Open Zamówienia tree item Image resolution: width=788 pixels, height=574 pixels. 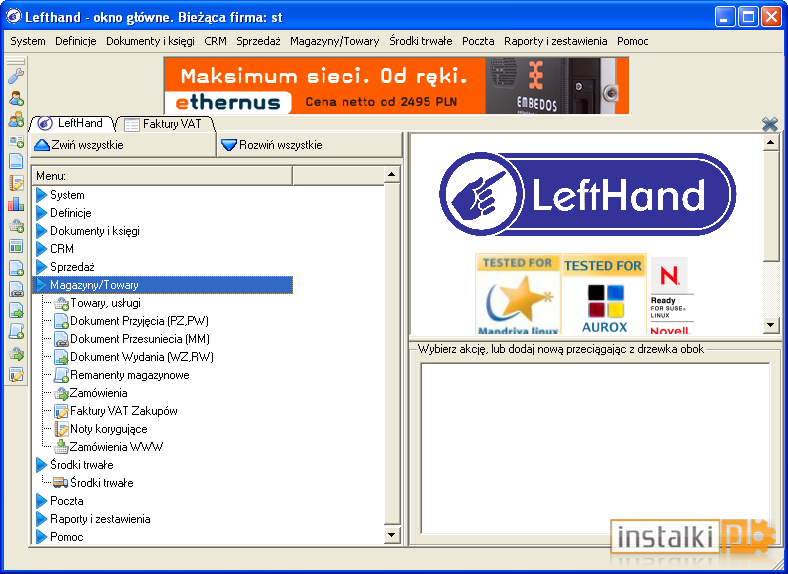pos(98,393)
